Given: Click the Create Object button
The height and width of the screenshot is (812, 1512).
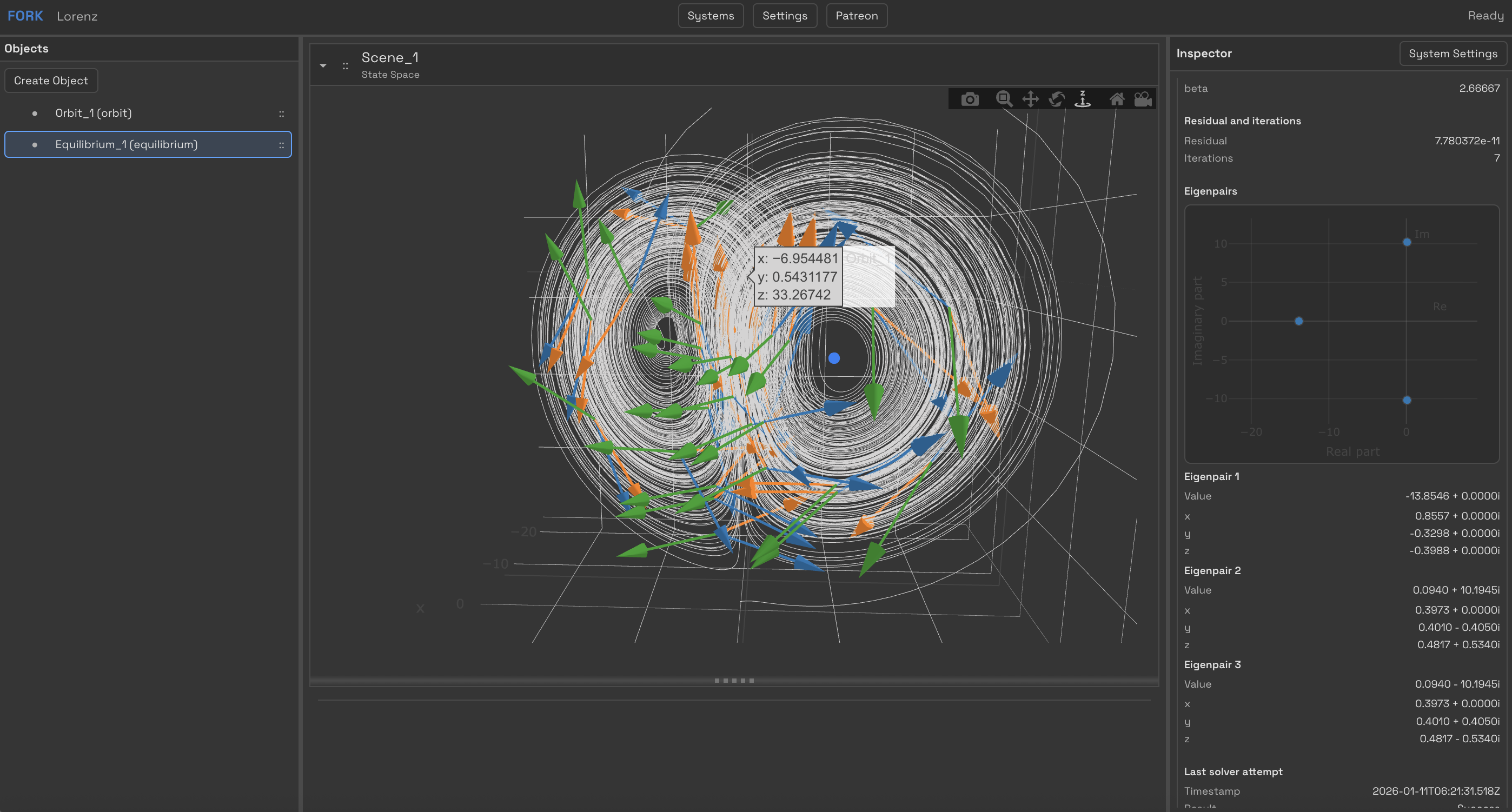Looking at the screenshot, I should point(51,81).
